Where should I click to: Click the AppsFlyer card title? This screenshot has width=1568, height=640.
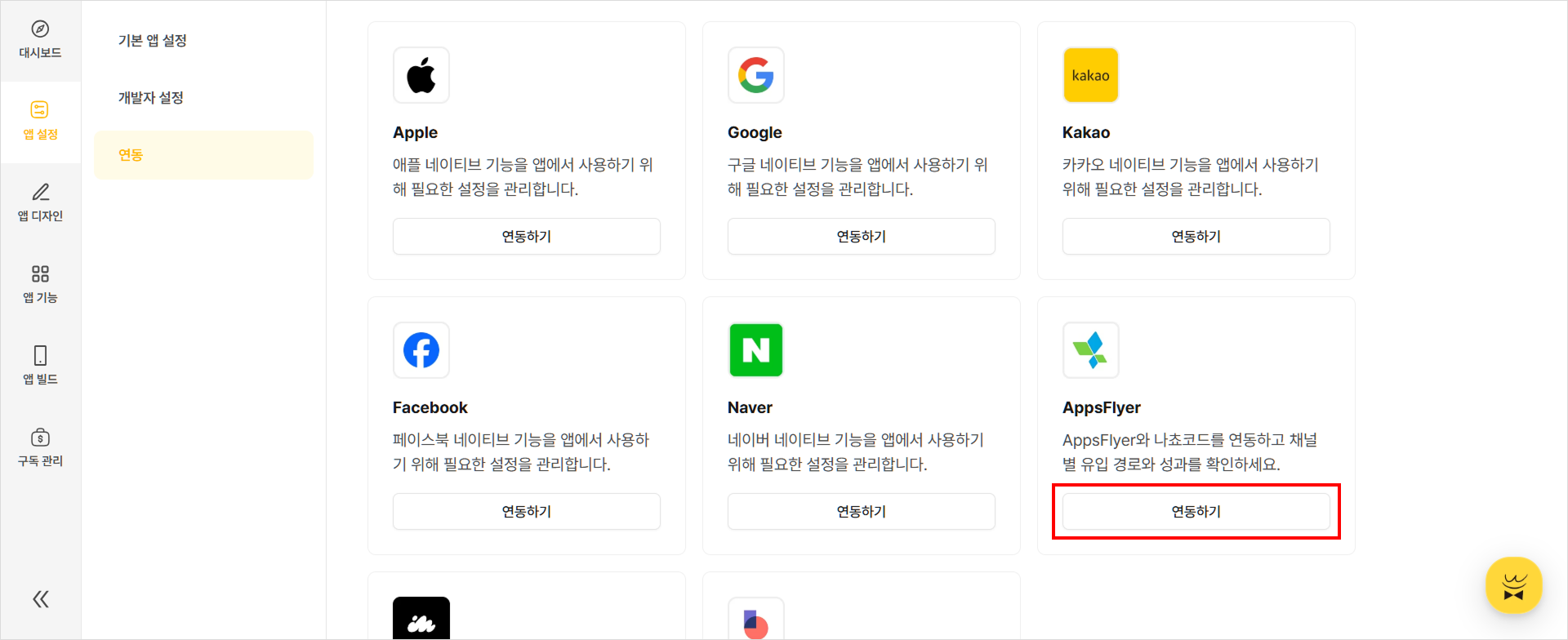(1102, 407)
